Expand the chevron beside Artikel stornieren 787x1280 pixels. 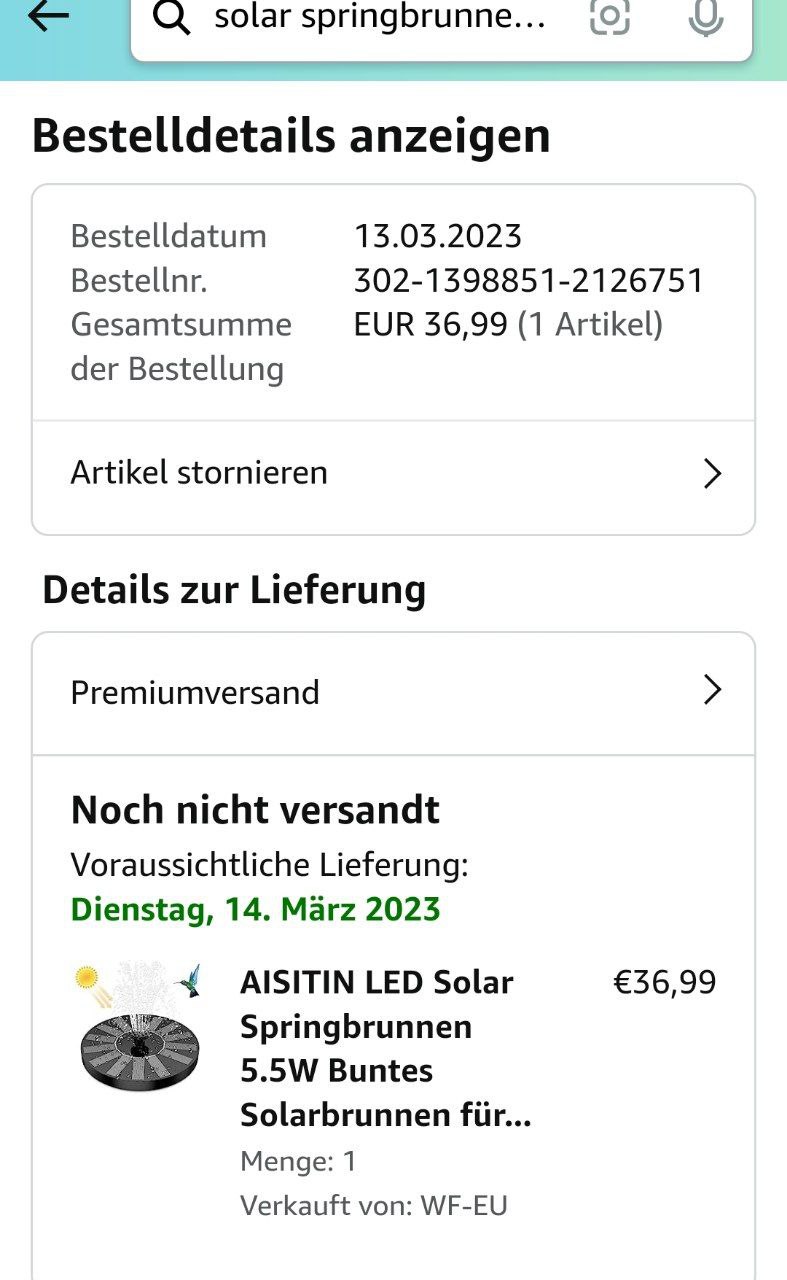click(x=712, y=473)
